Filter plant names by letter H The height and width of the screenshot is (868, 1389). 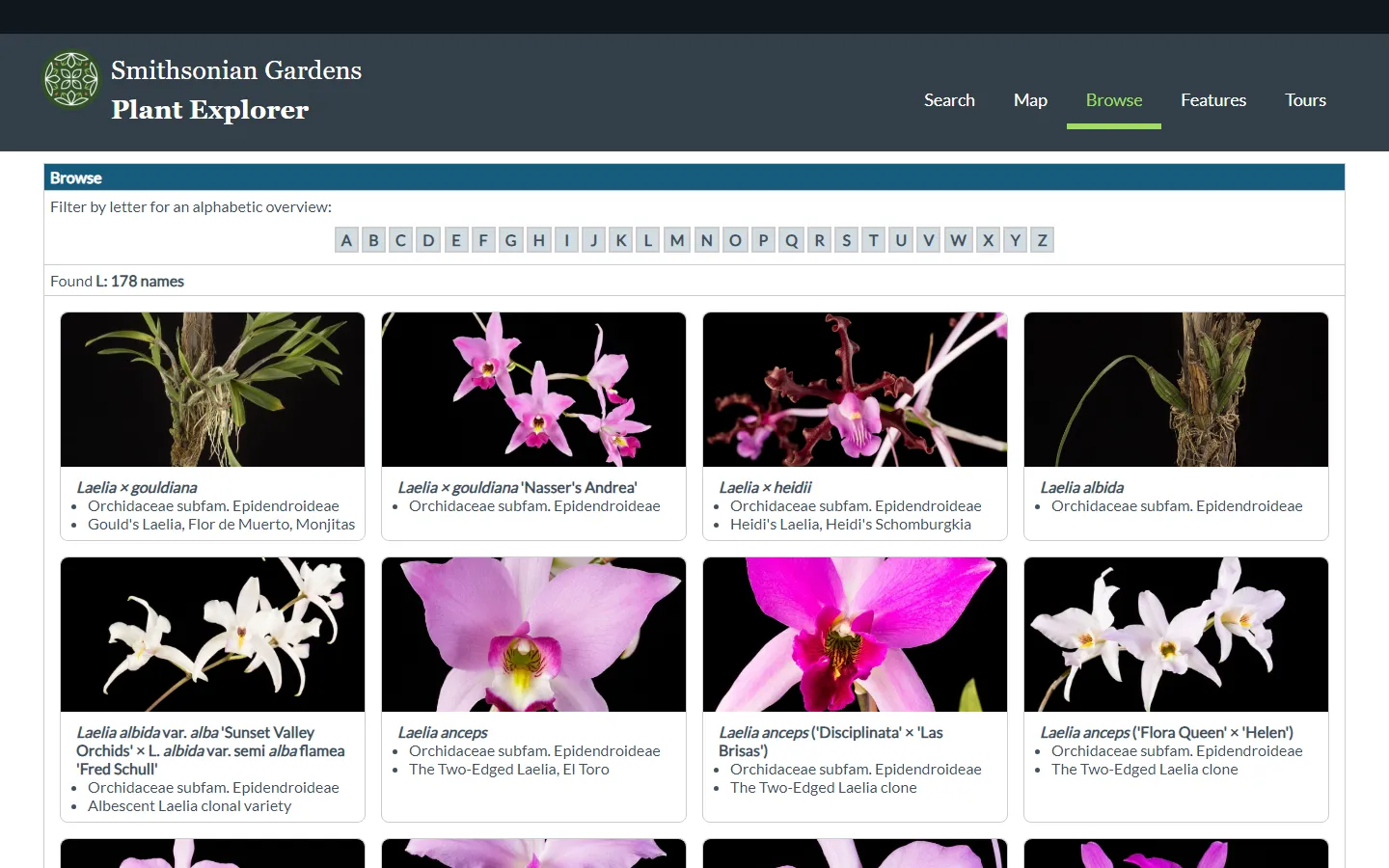[539, 240]
